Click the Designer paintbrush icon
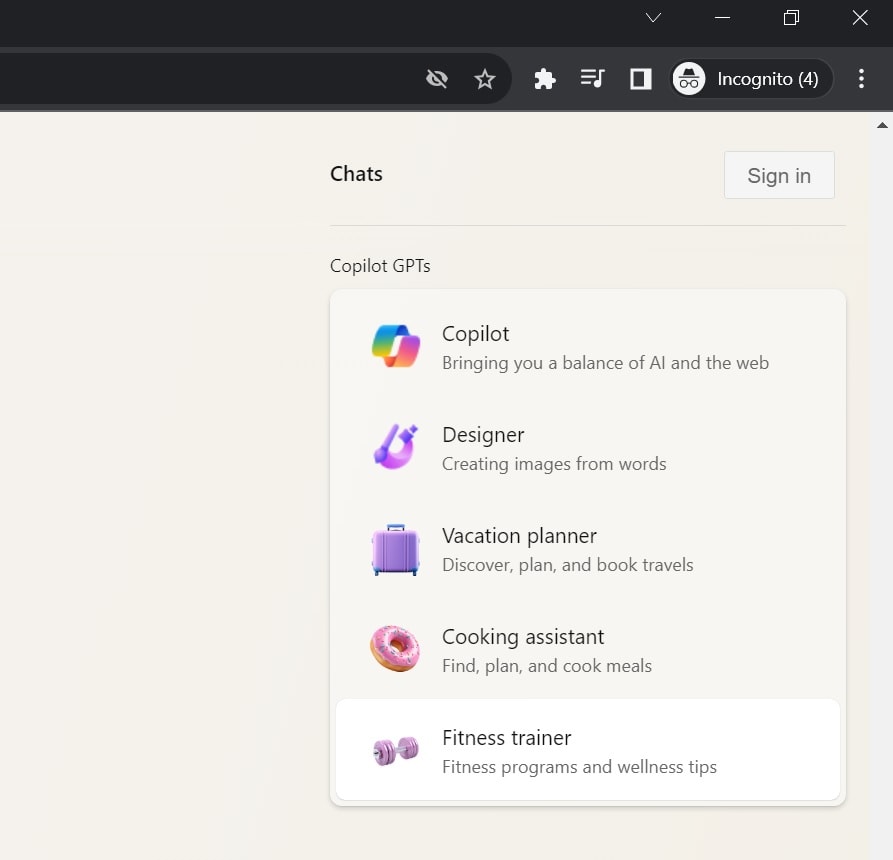 395,448
